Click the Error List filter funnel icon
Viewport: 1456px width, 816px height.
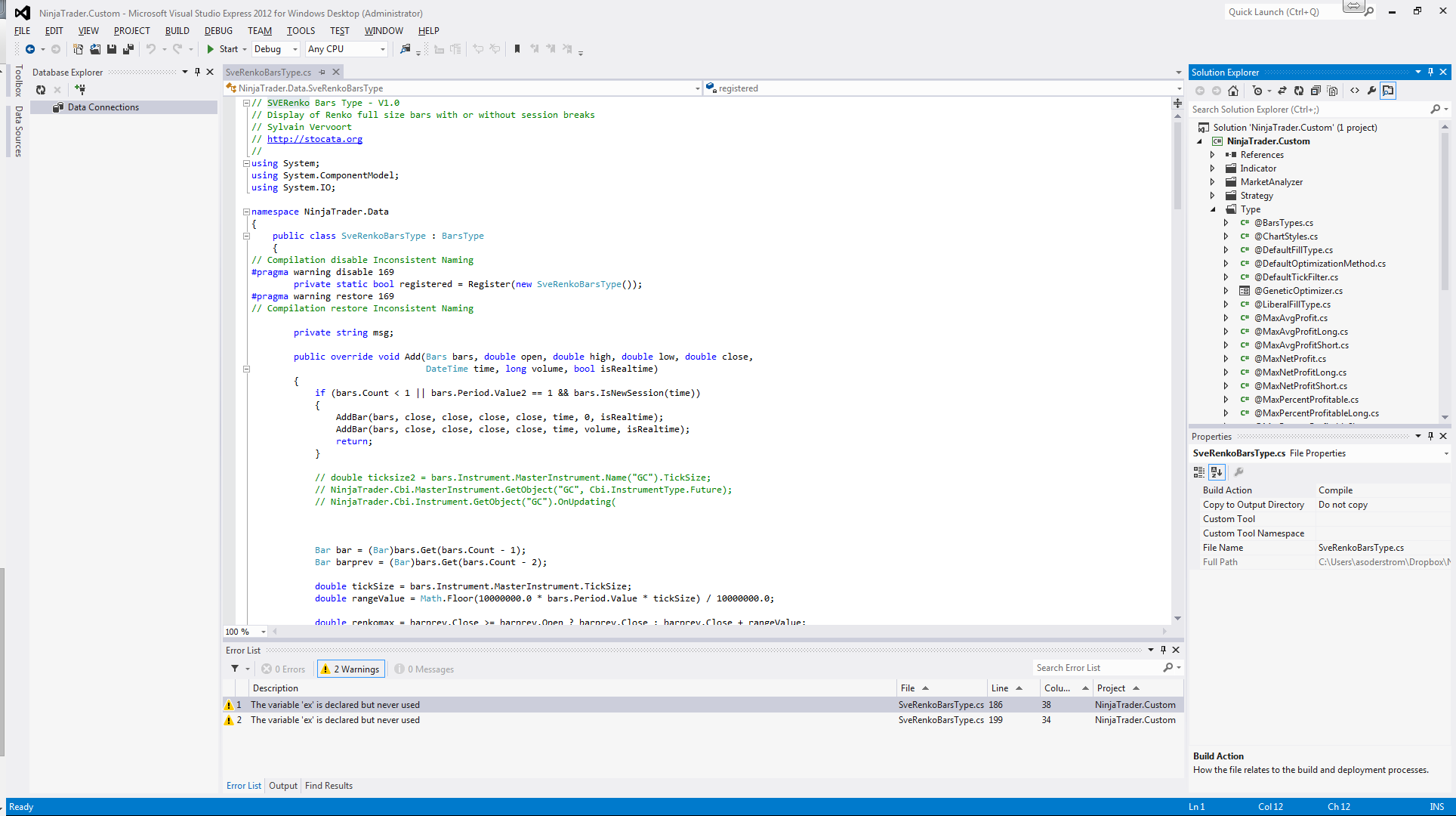point(235,669)
